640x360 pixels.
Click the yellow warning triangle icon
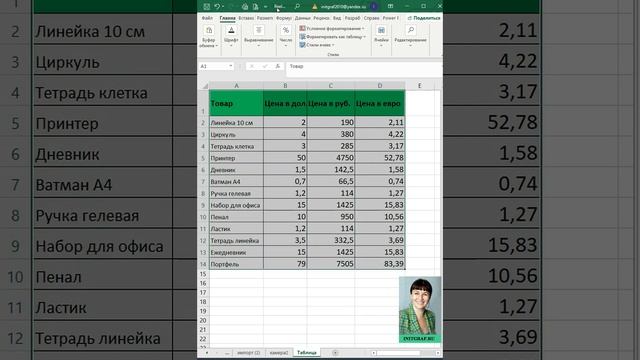coord(314,7)
